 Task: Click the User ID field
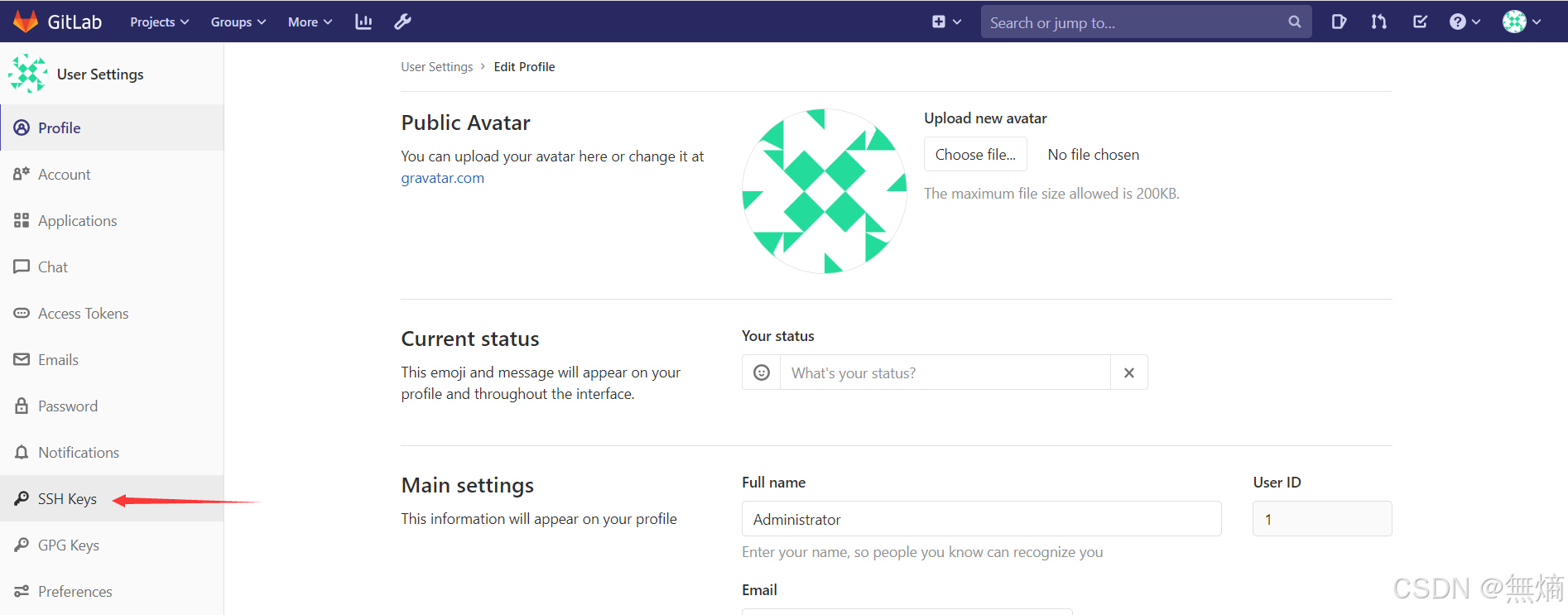tap(1322, 519)
